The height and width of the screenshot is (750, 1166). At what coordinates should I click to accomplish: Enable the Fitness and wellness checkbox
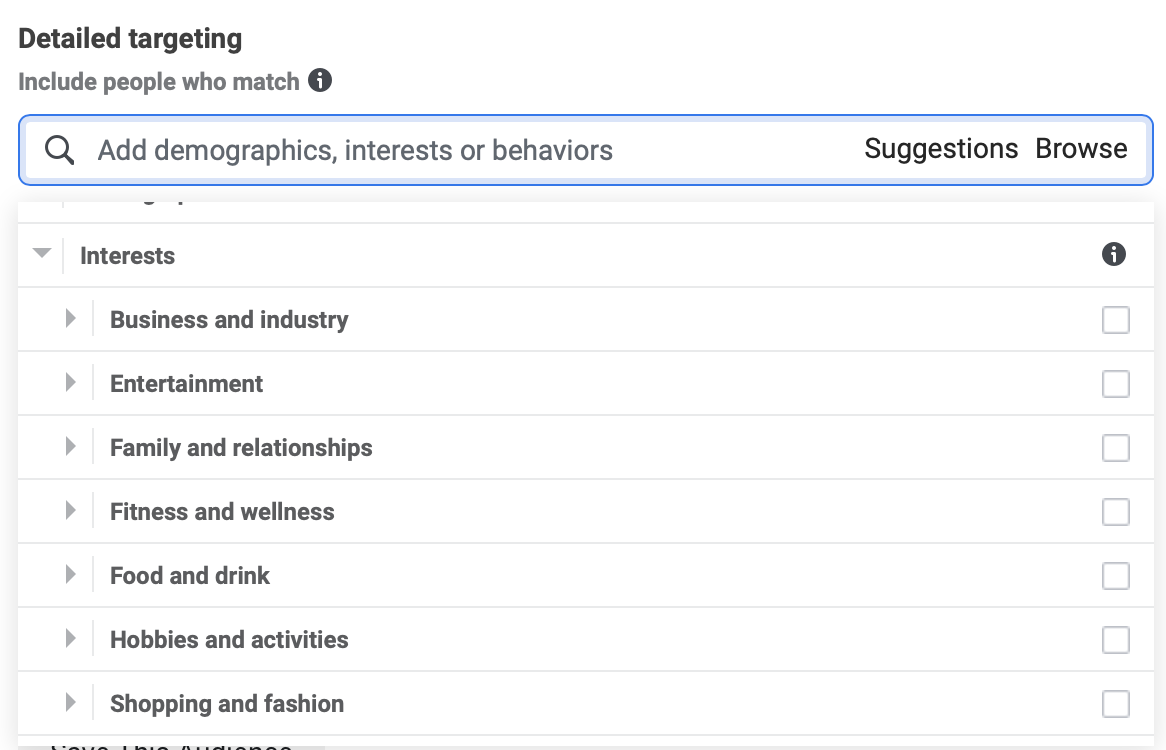tap(1115, 512)
